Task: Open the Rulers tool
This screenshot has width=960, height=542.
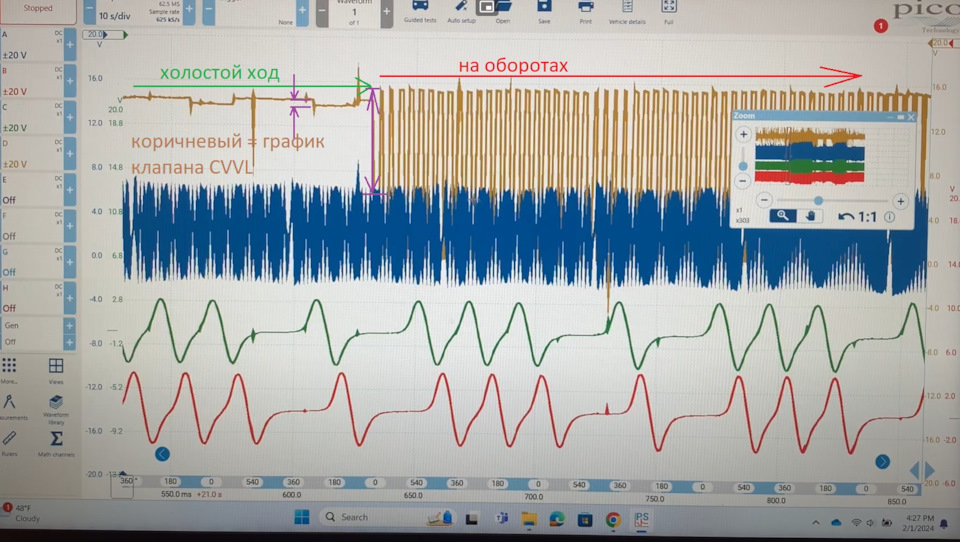Action: [9, 443]
